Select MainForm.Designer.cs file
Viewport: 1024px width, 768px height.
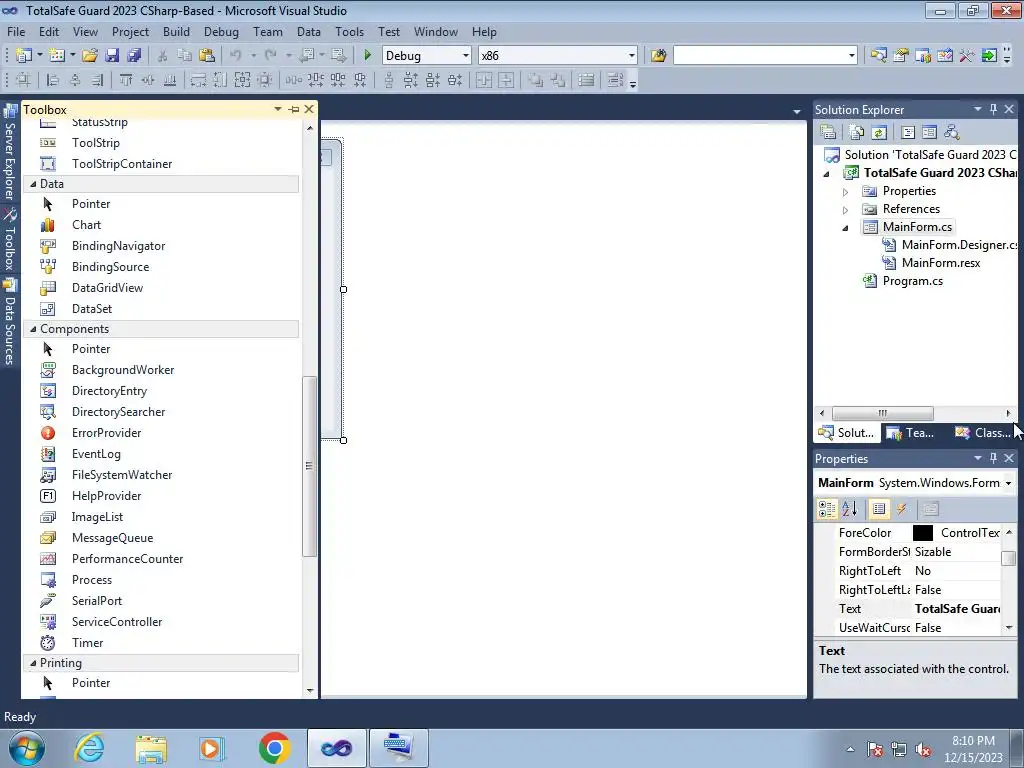(x=959, y=245)
